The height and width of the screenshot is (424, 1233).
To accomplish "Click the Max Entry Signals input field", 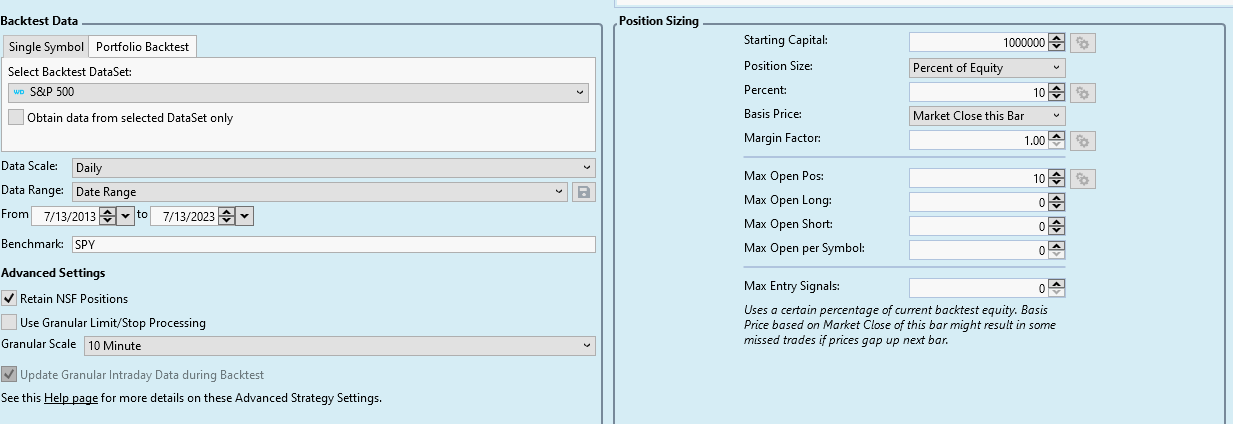I will (x=978, y=288).
